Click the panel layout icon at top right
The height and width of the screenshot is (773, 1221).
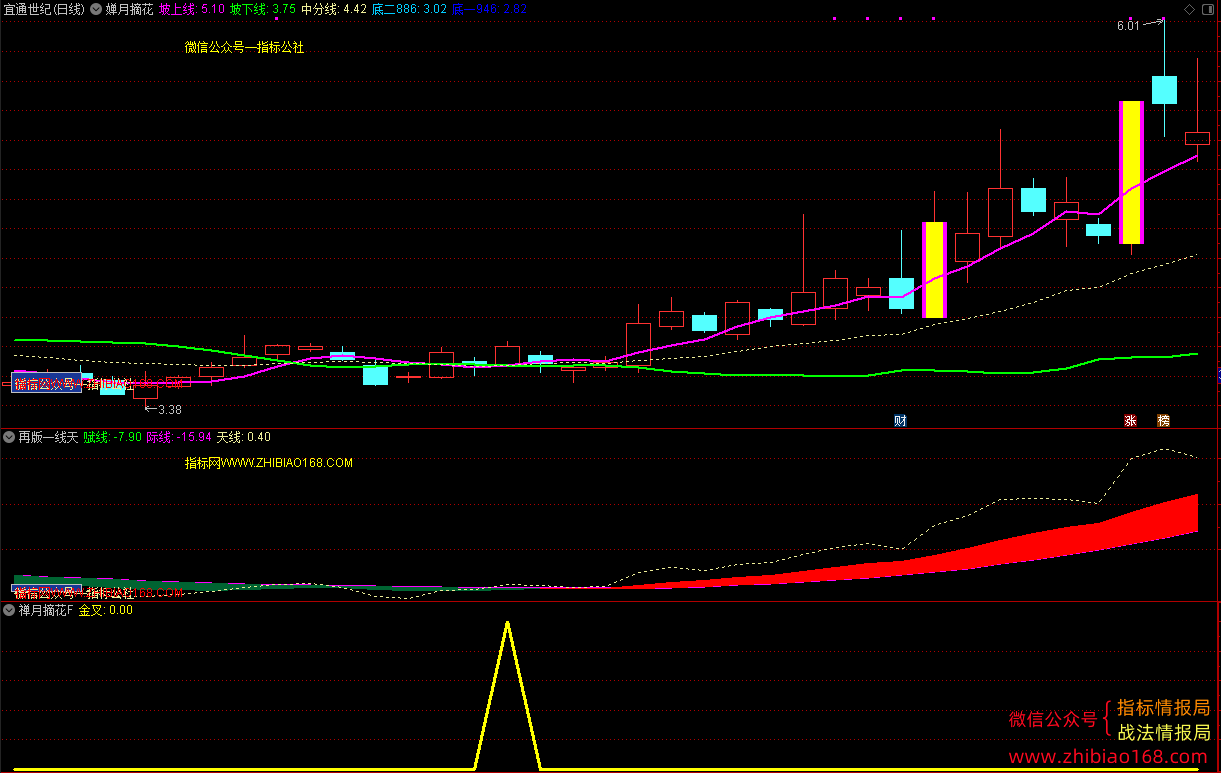1208,9
